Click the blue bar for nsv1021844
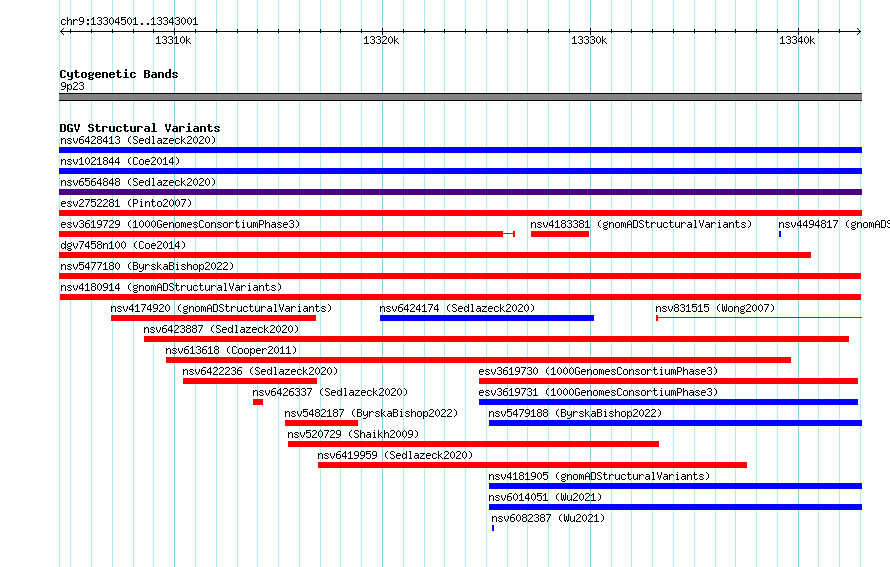The image size is (890, 567). (x=460, y=171)
